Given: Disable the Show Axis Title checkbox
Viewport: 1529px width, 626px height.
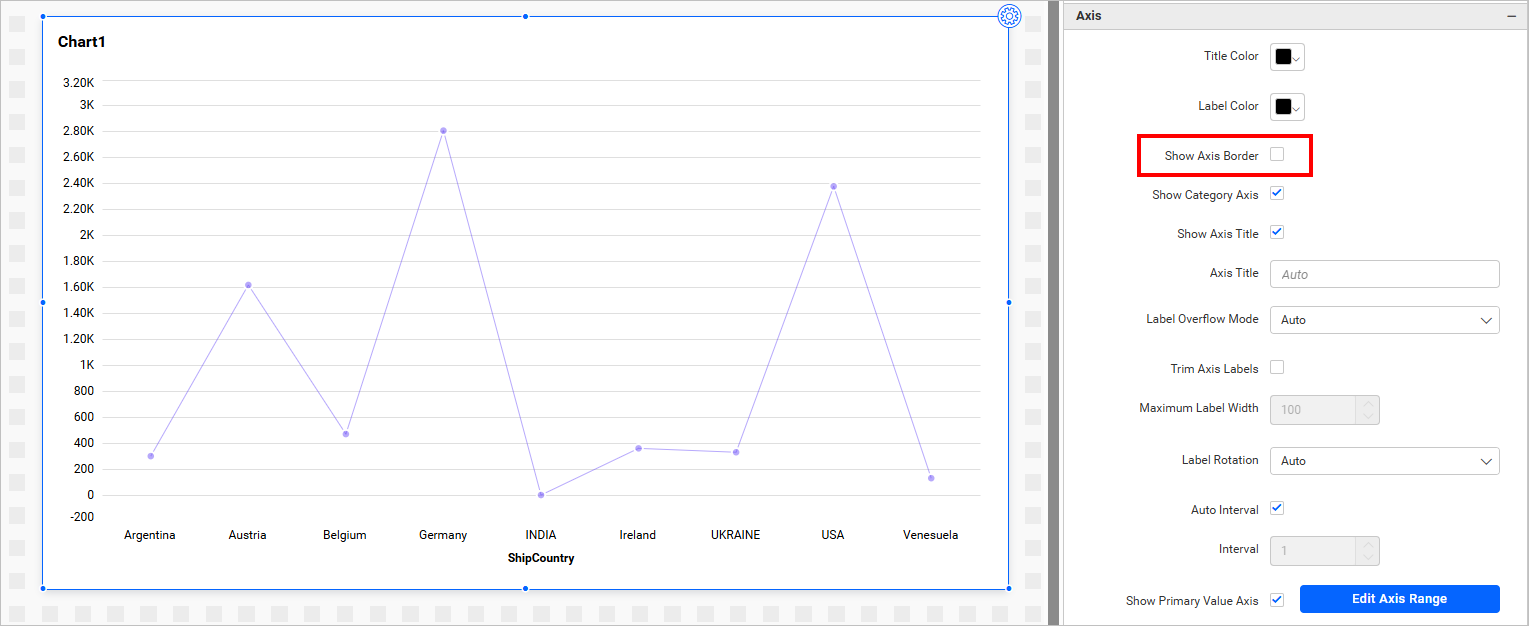Looking at the screenshot, I should [1277, 232].
